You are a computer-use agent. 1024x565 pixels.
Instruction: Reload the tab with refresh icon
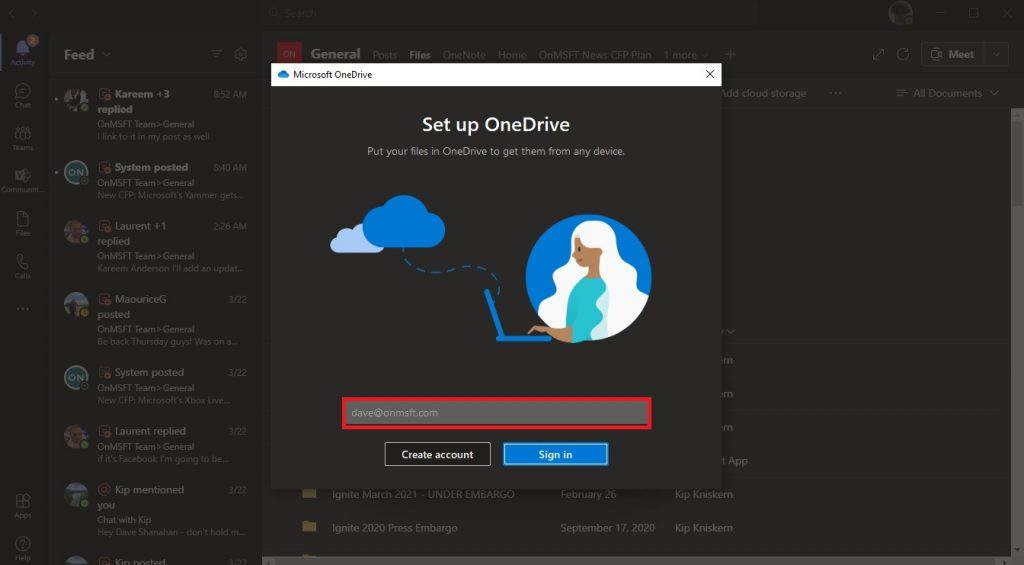coord(903,54)
